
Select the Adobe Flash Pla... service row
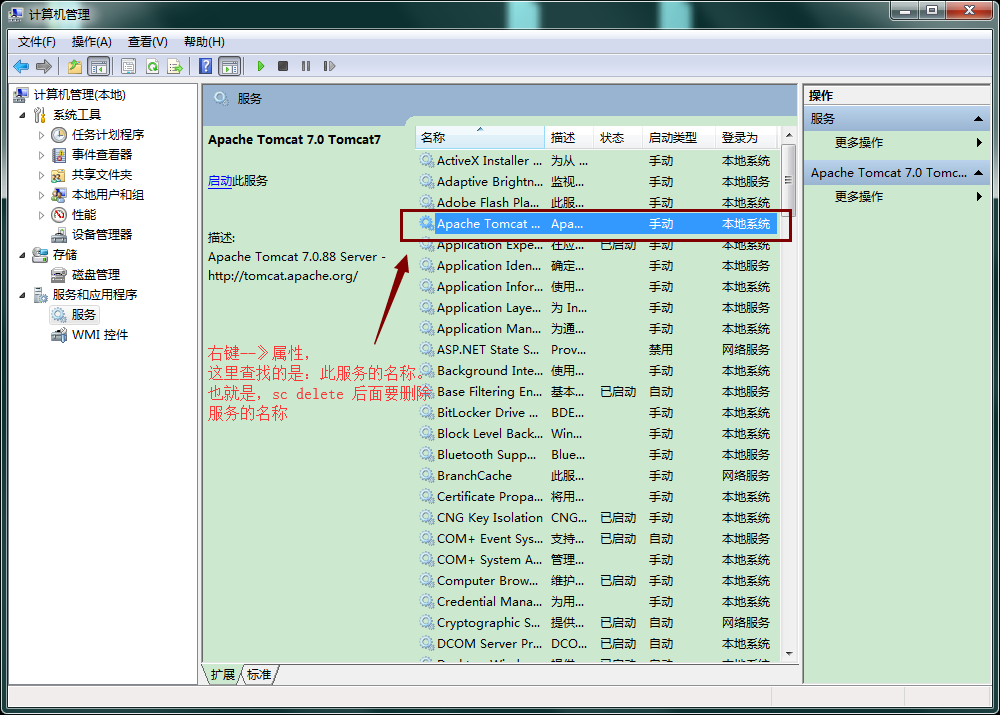[x=597, y=203]
